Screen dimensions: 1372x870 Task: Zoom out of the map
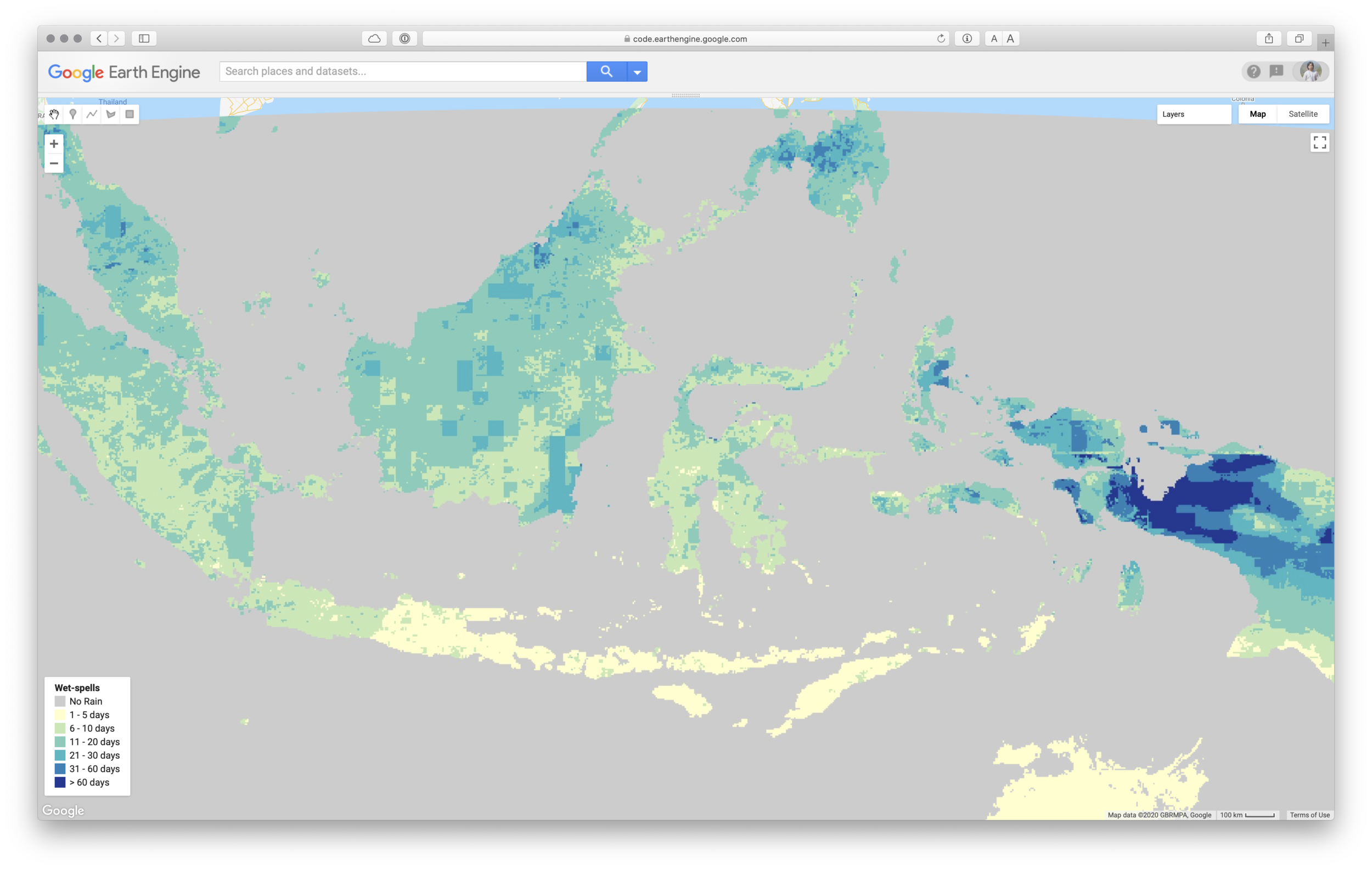[x=54, y=163]
